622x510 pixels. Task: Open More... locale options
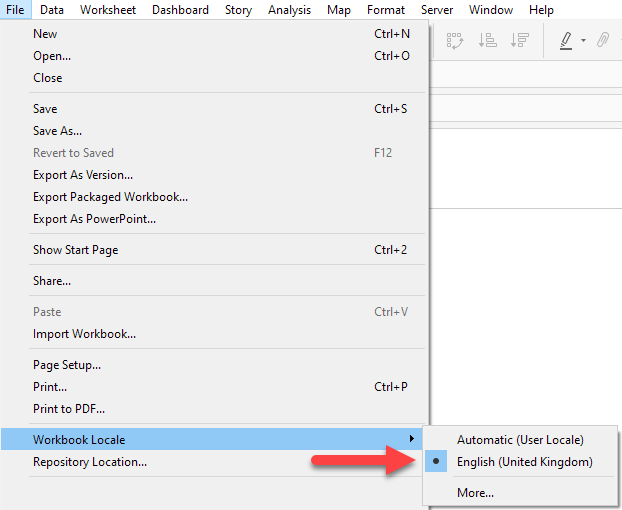coord(475,492)
